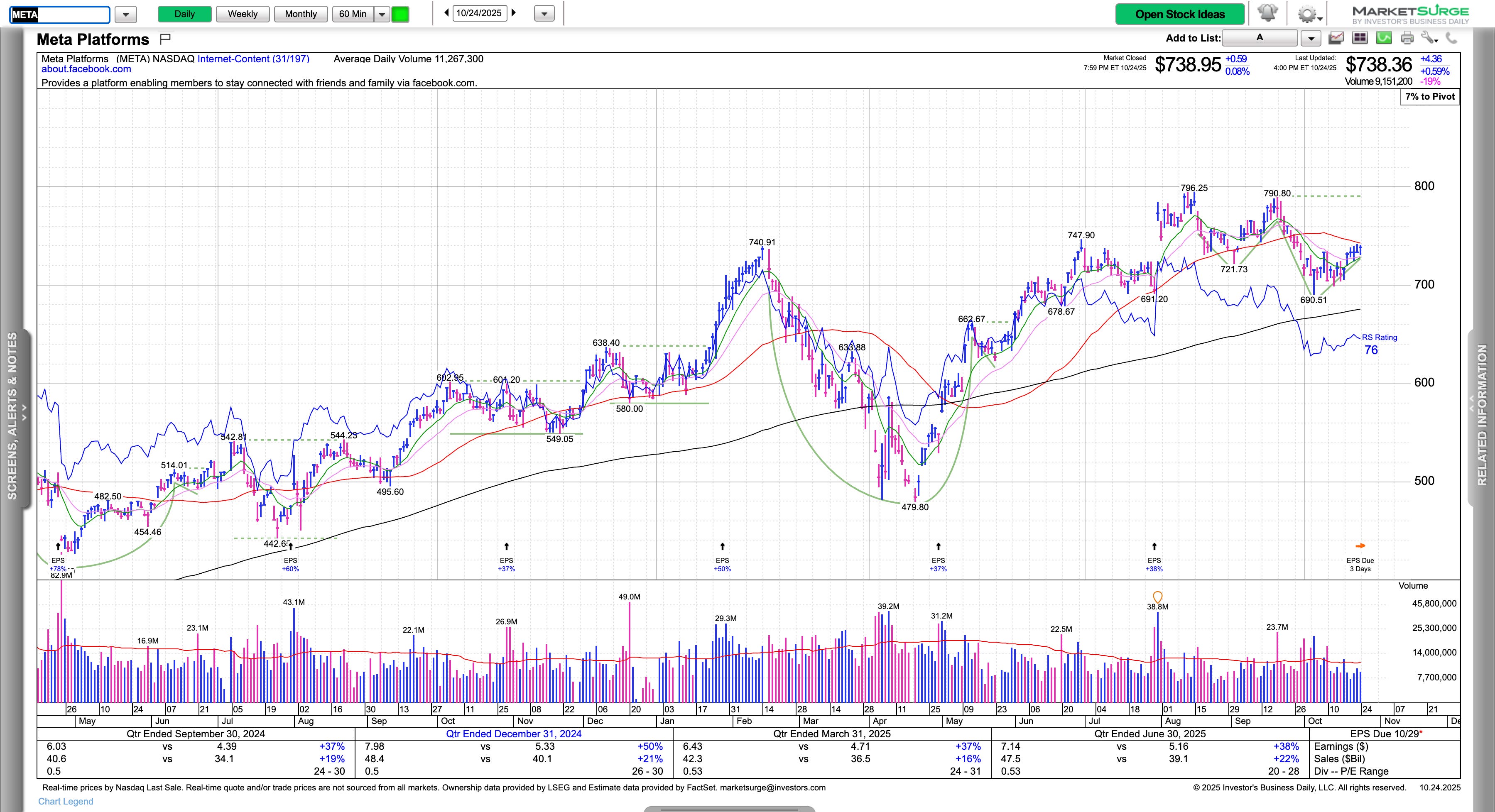The image size is (1495, 812).
Task: Open the Add to List dropdown arrow
Action: click(1311, 38)
